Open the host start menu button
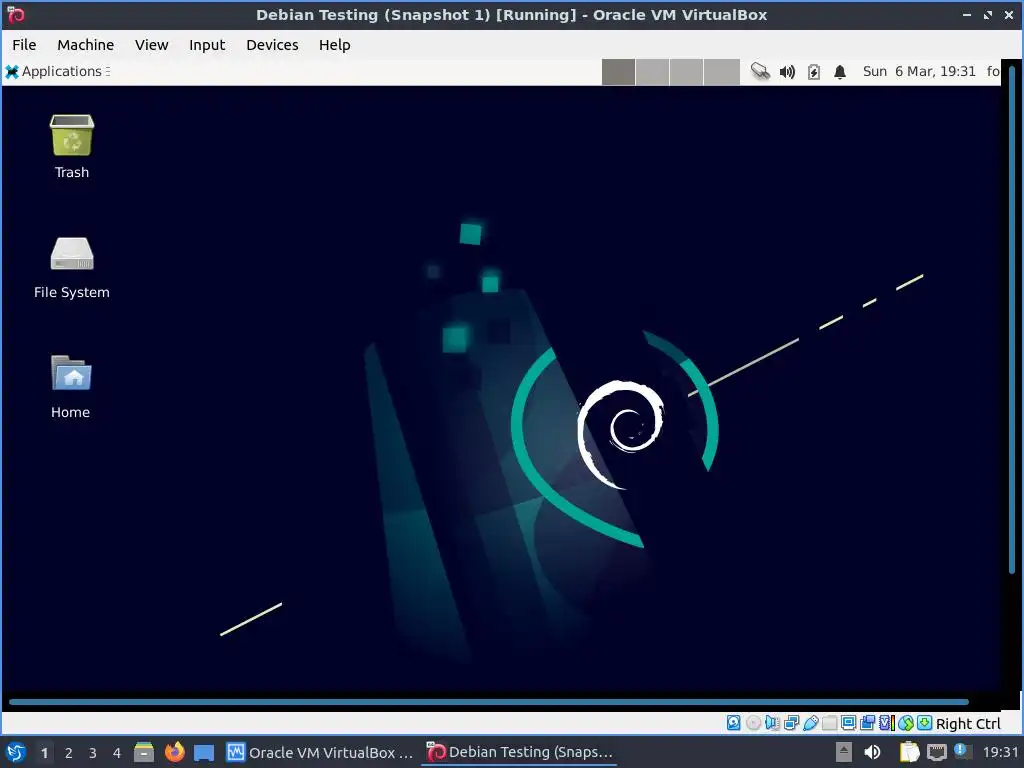This screenshot has width=1024, height=768. click(x=15, y=752)
